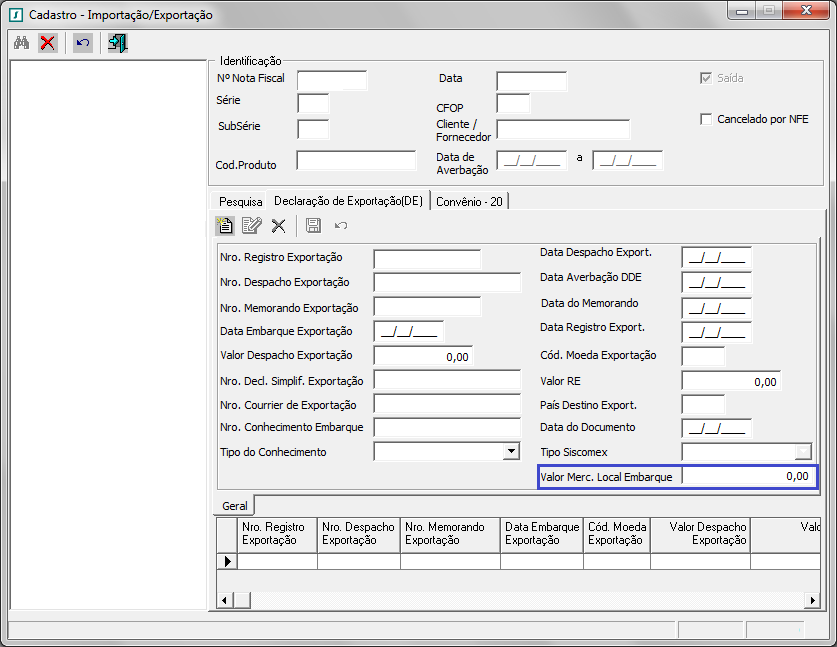The height and width of the screenshot is (647, 837).
Task: Enable the Cancelado por NFE checkbox
Action: coord(706,119)
